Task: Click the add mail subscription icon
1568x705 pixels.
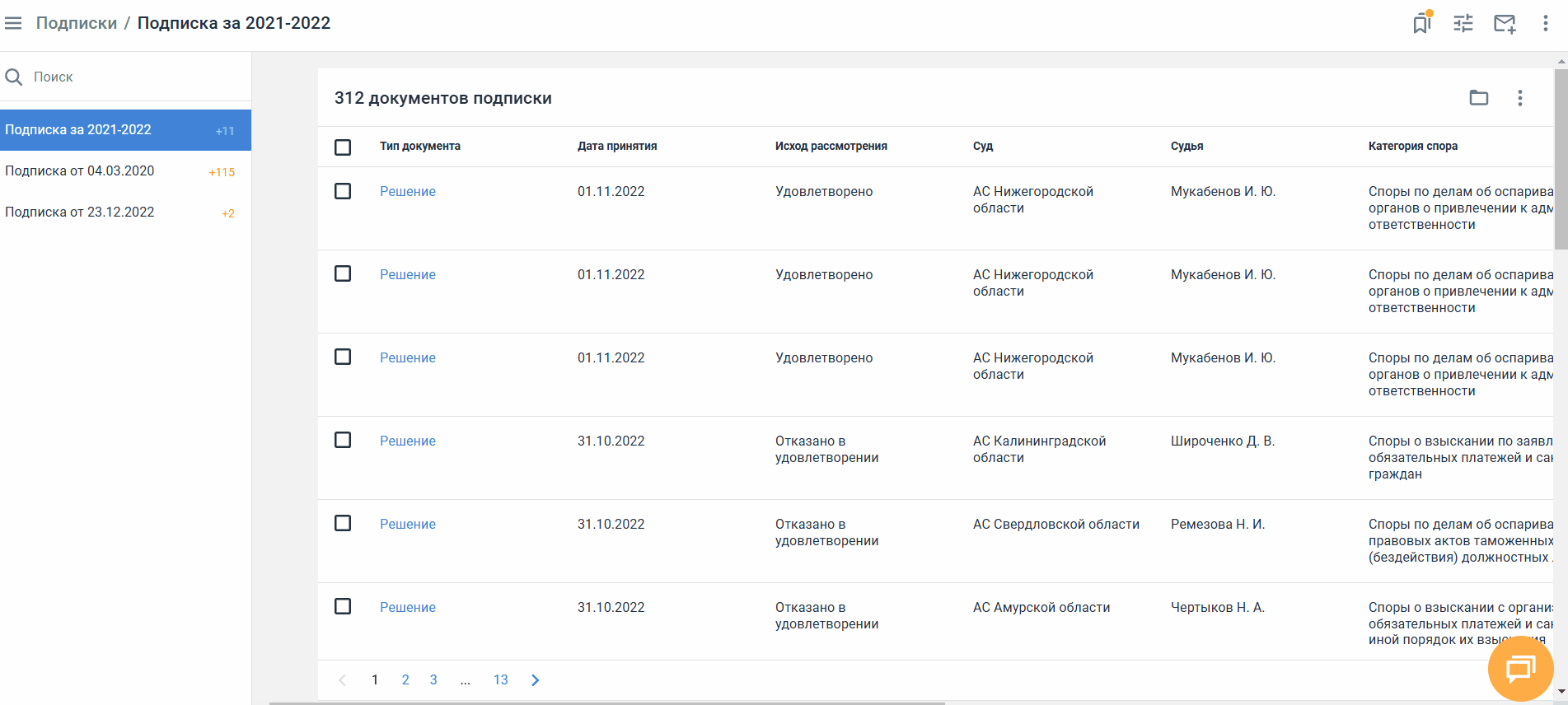Action: point(1505,23)
